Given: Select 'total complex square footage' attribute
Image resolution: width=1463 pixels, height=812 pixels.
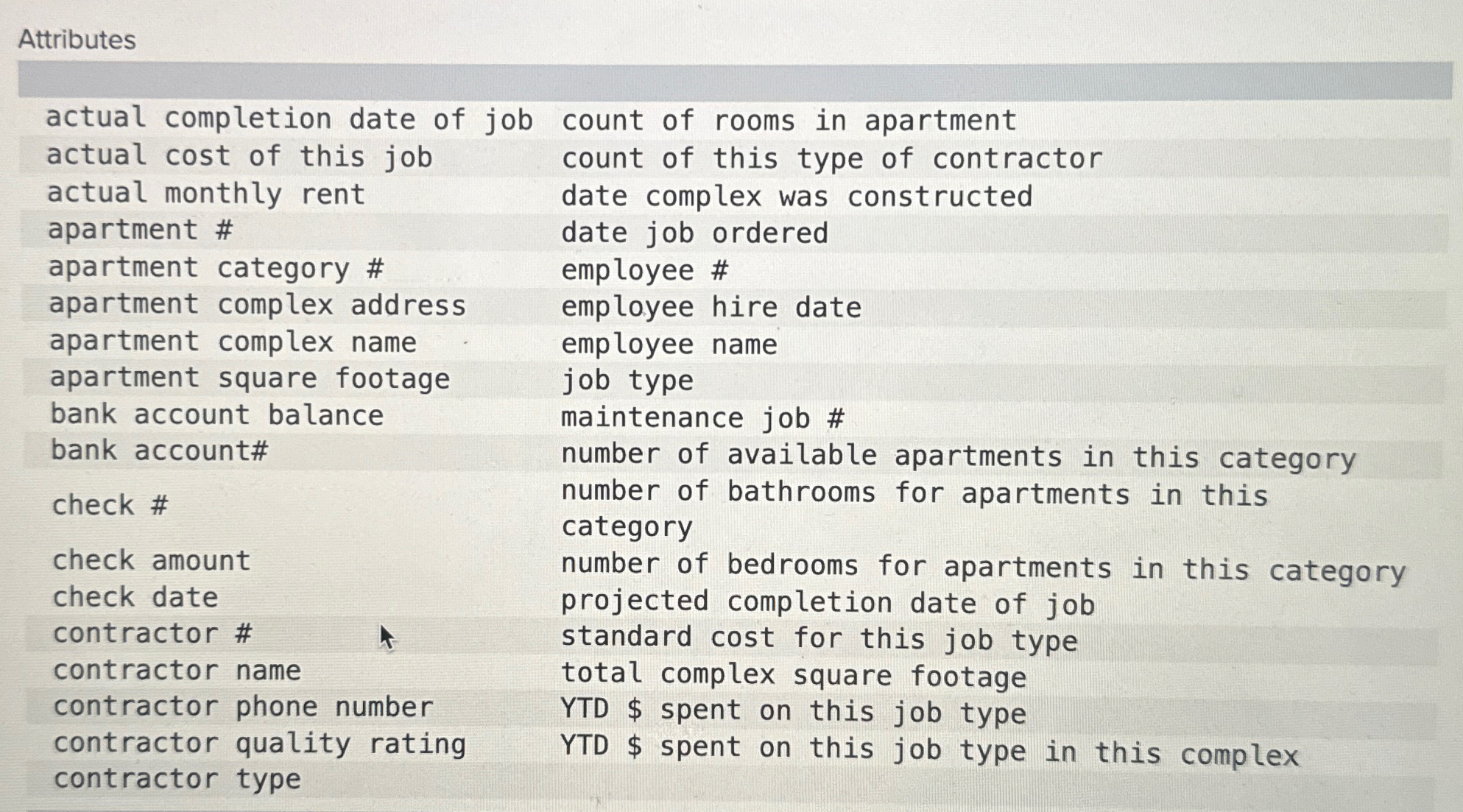Looking at the screenshot, I should [793, 675].
